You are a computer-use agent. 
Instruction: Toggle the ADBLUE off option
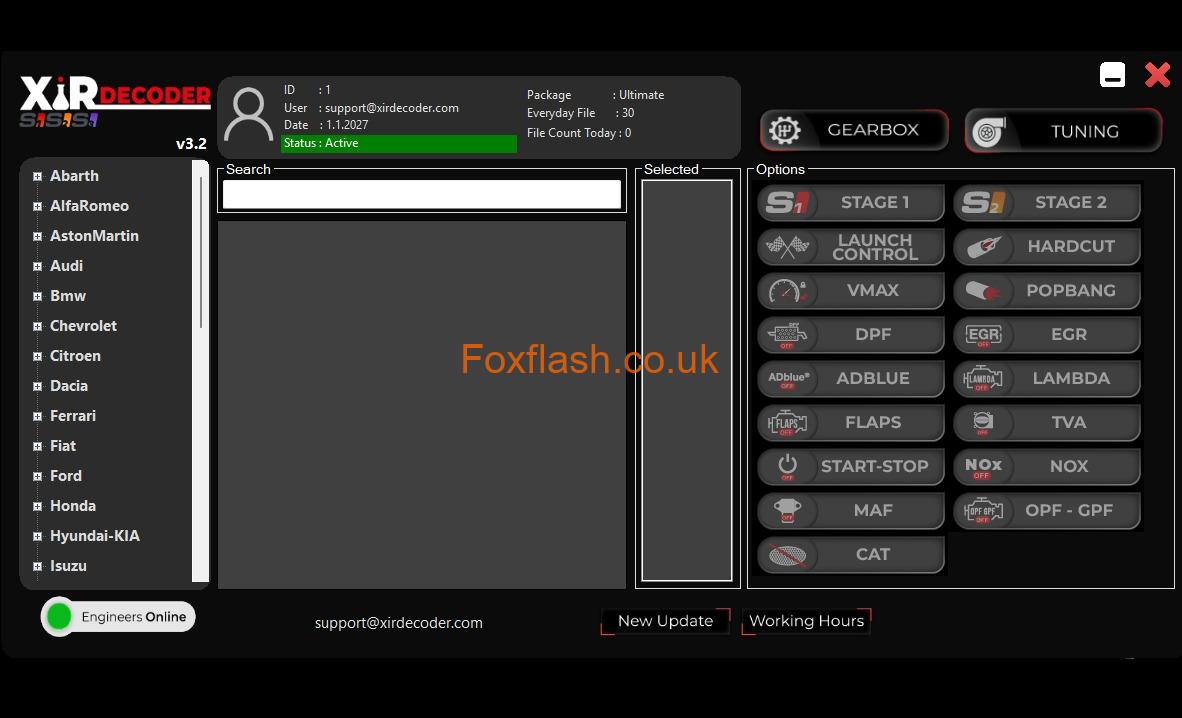[851, 379]
